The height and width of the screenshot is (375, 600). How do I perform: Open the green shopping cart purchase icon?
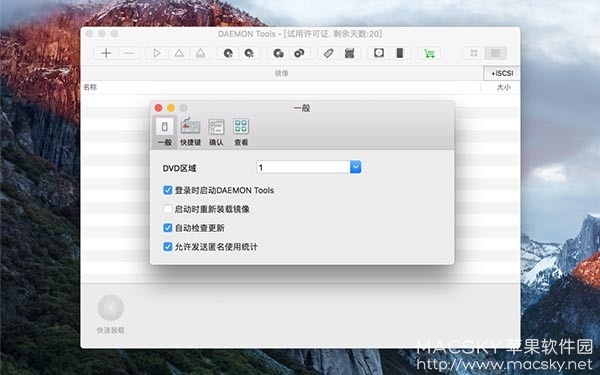429,53
